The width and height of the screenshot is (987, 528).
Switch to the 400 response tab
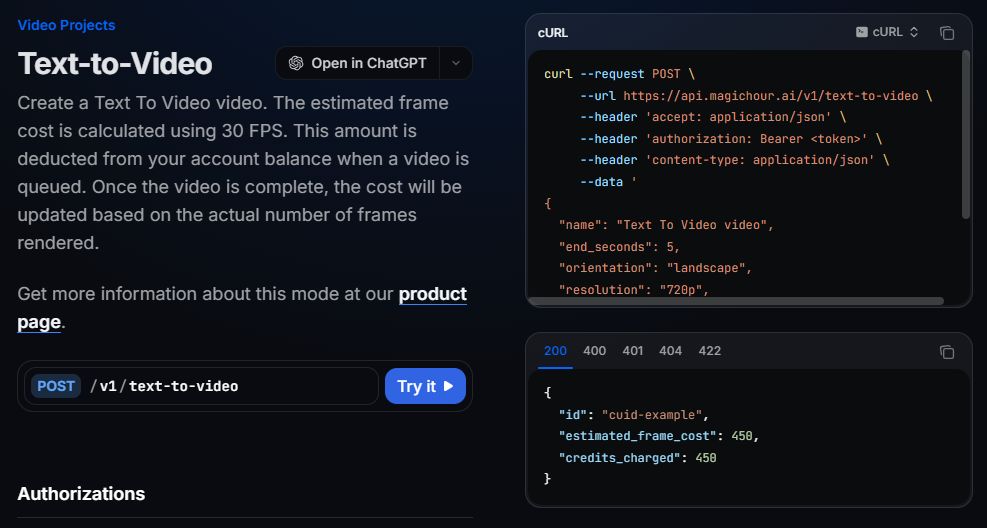click(594, 351)
